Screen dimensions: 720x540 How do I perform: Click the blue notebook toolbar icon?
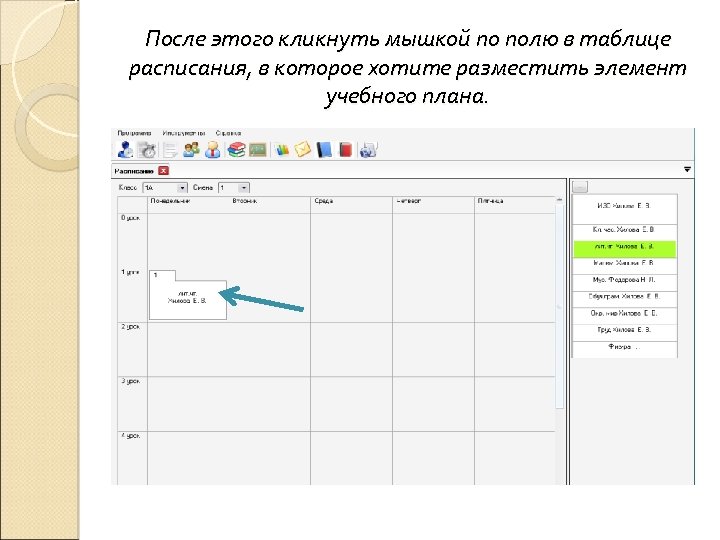tap(324, 150)
